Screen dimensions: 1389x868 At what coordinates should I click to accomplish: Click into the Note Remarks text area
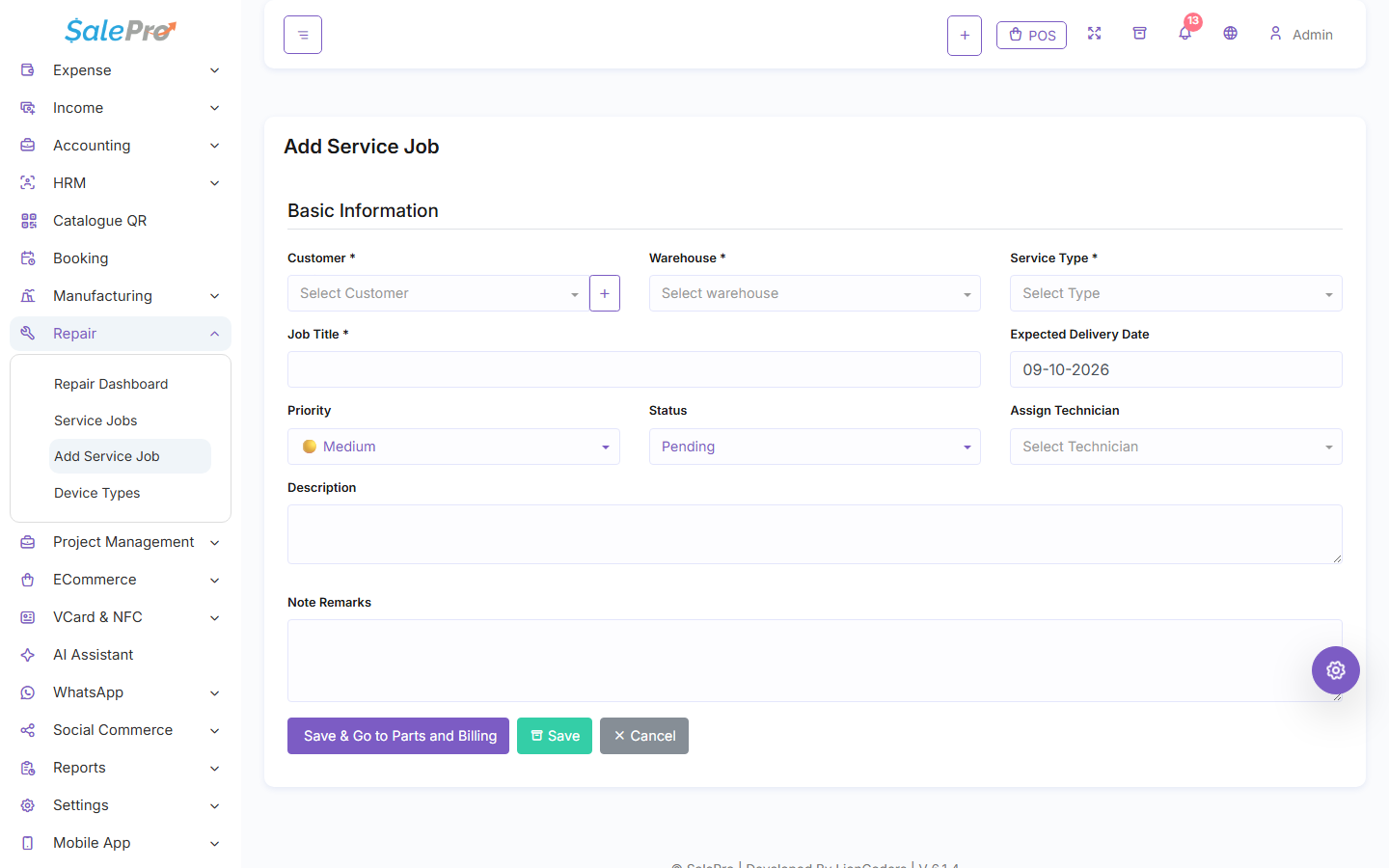(815, 661)
